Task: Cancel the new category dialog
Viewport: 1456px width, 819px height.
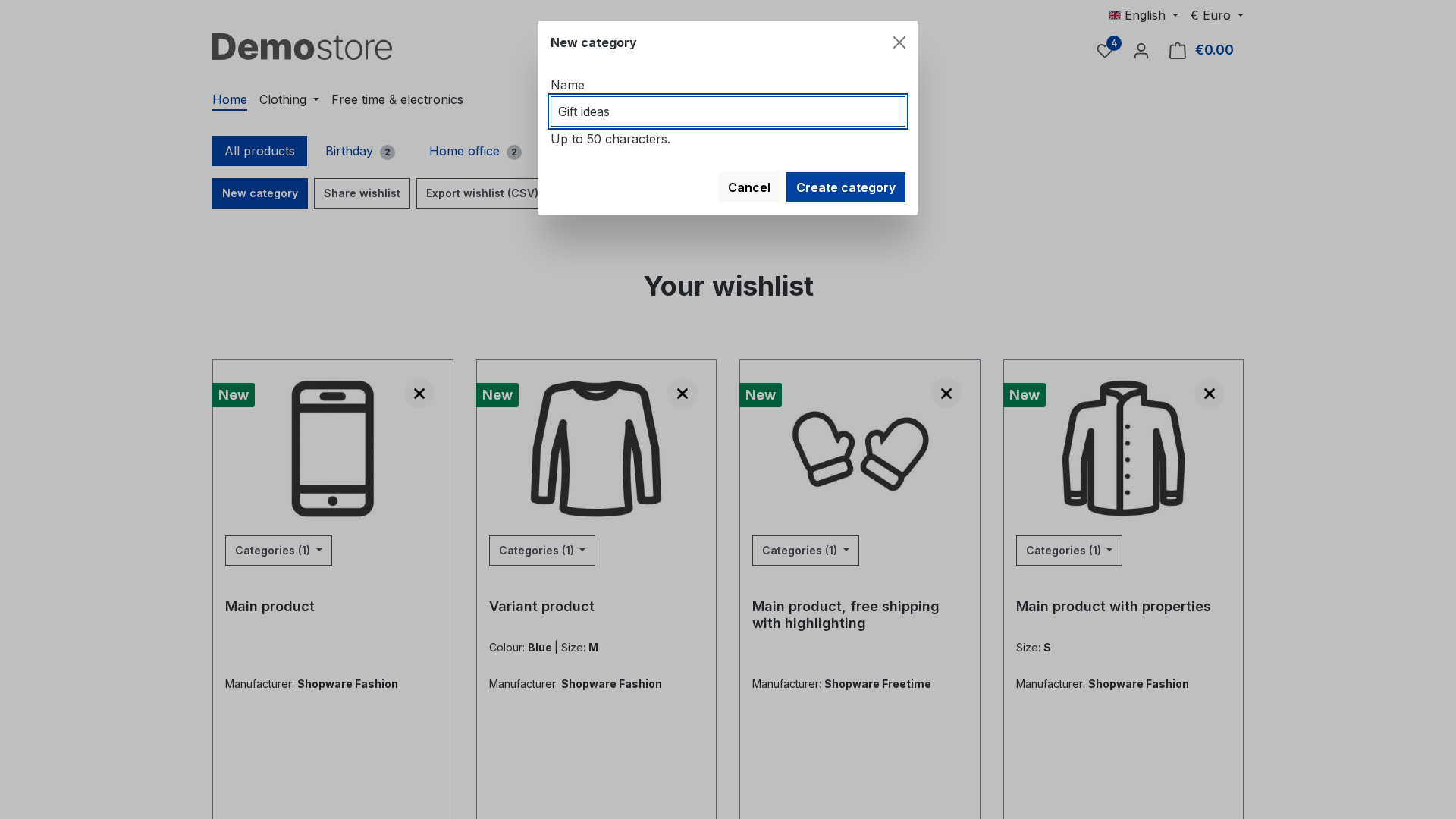Action: click(x=749, y=187)
